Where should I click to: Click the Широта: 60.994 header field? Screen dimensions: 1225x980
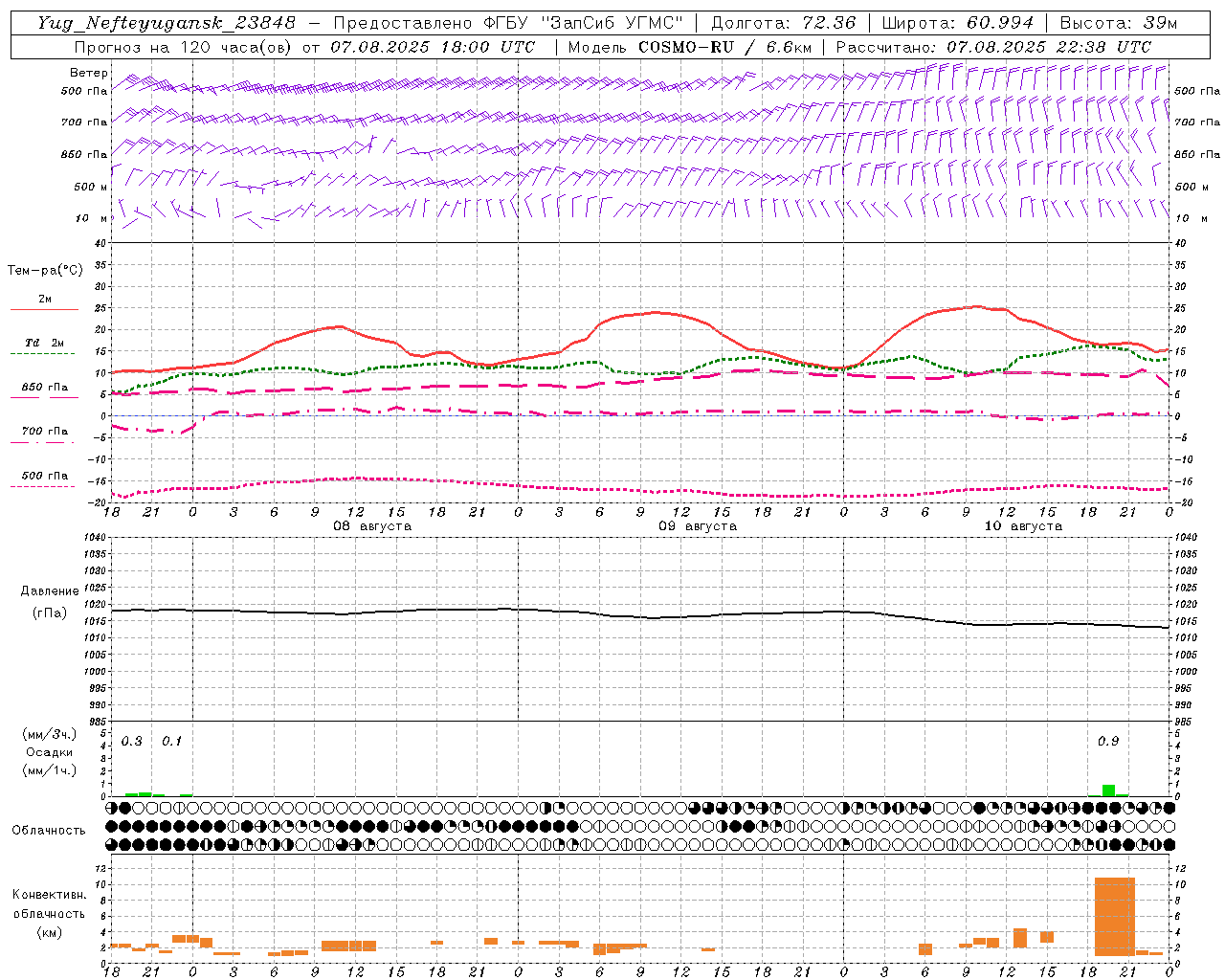pos(957,23)
